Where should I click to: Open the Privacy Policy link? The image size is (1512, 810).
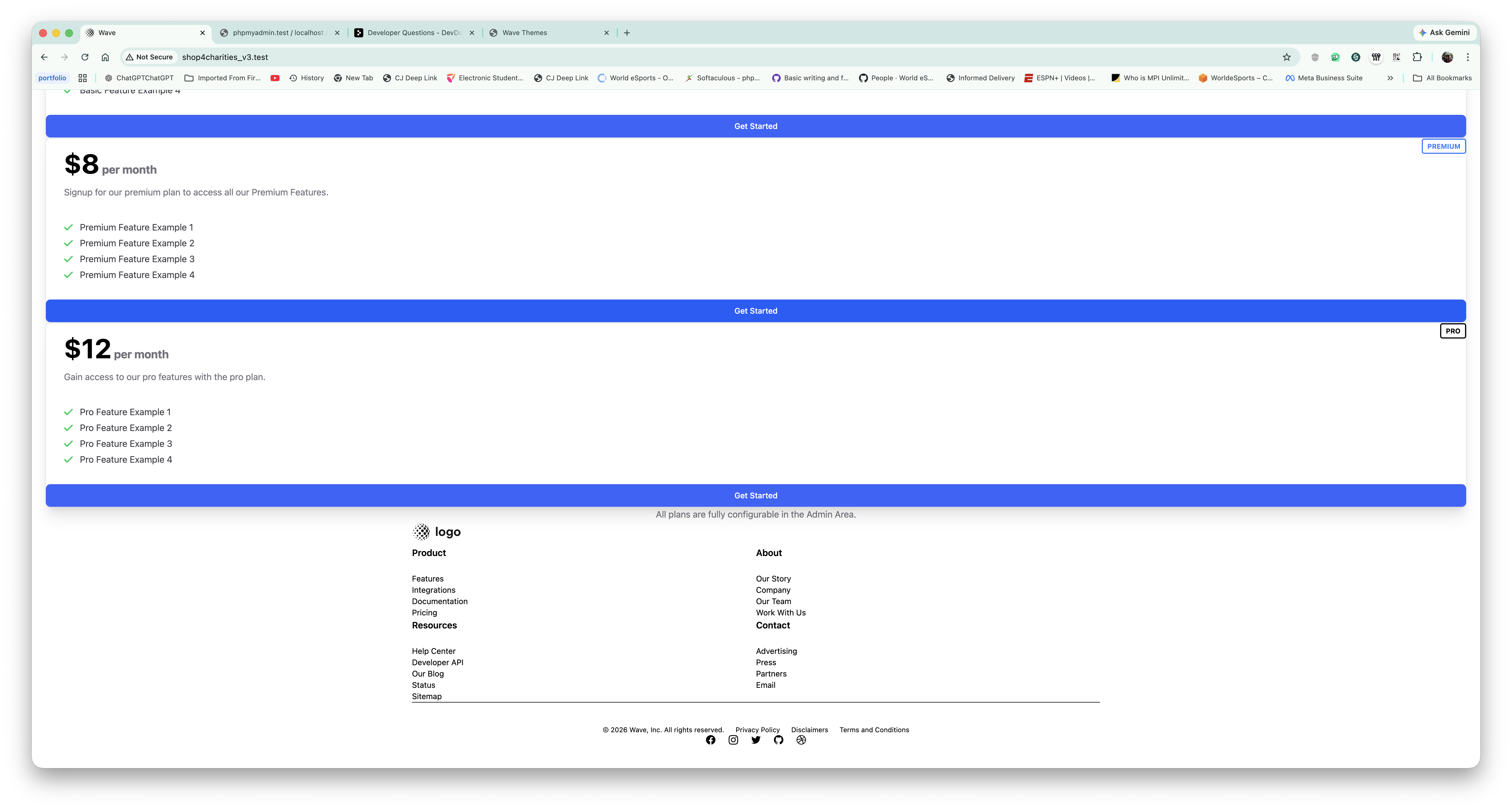(x=758, y=730)
